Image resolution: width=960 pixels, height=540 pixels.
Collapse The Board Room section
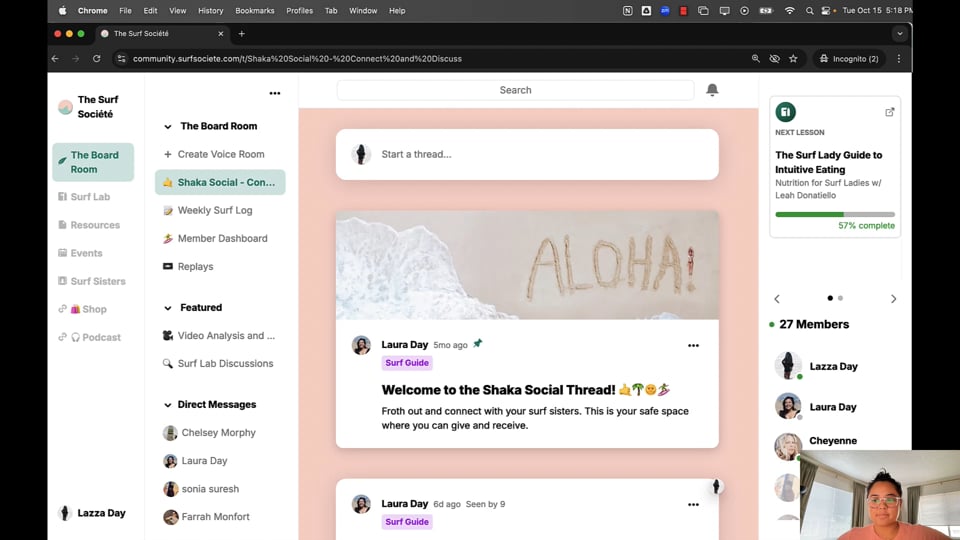click(168, 127)
